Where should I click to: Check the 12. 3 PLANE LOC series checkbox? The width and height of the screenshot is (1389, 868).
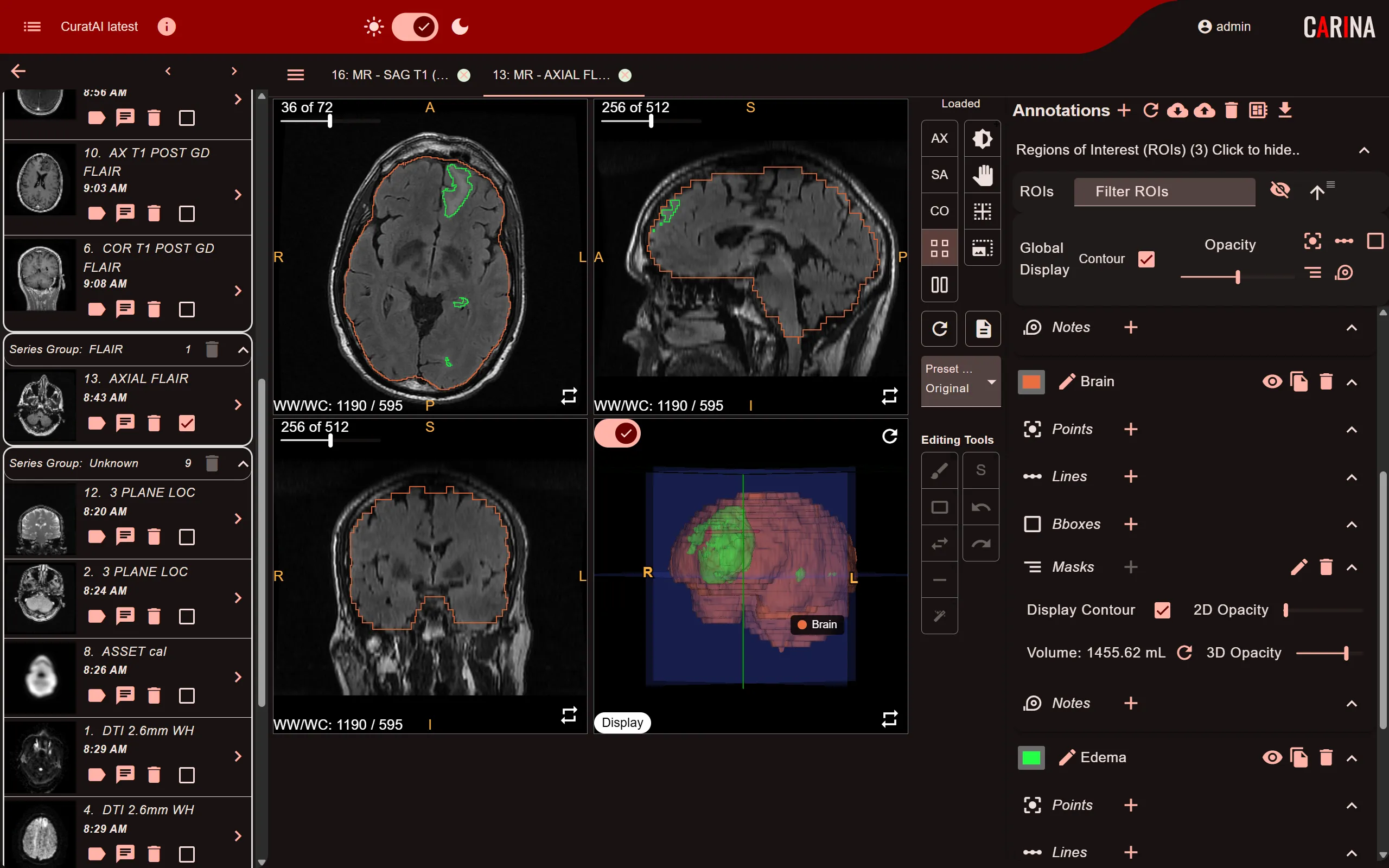[x=187, y=537]
